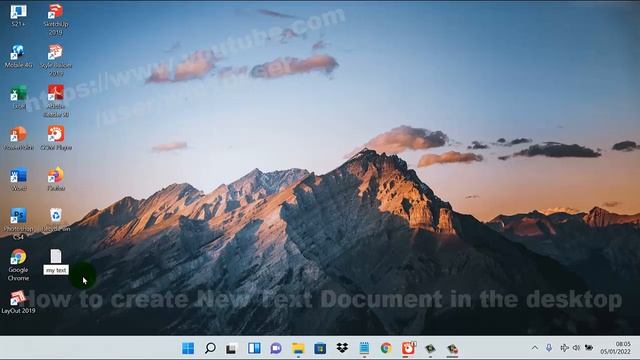Select the PowerPoint desktop shortcut
Viewport: 640px width, 360px height.
(18, 138)
